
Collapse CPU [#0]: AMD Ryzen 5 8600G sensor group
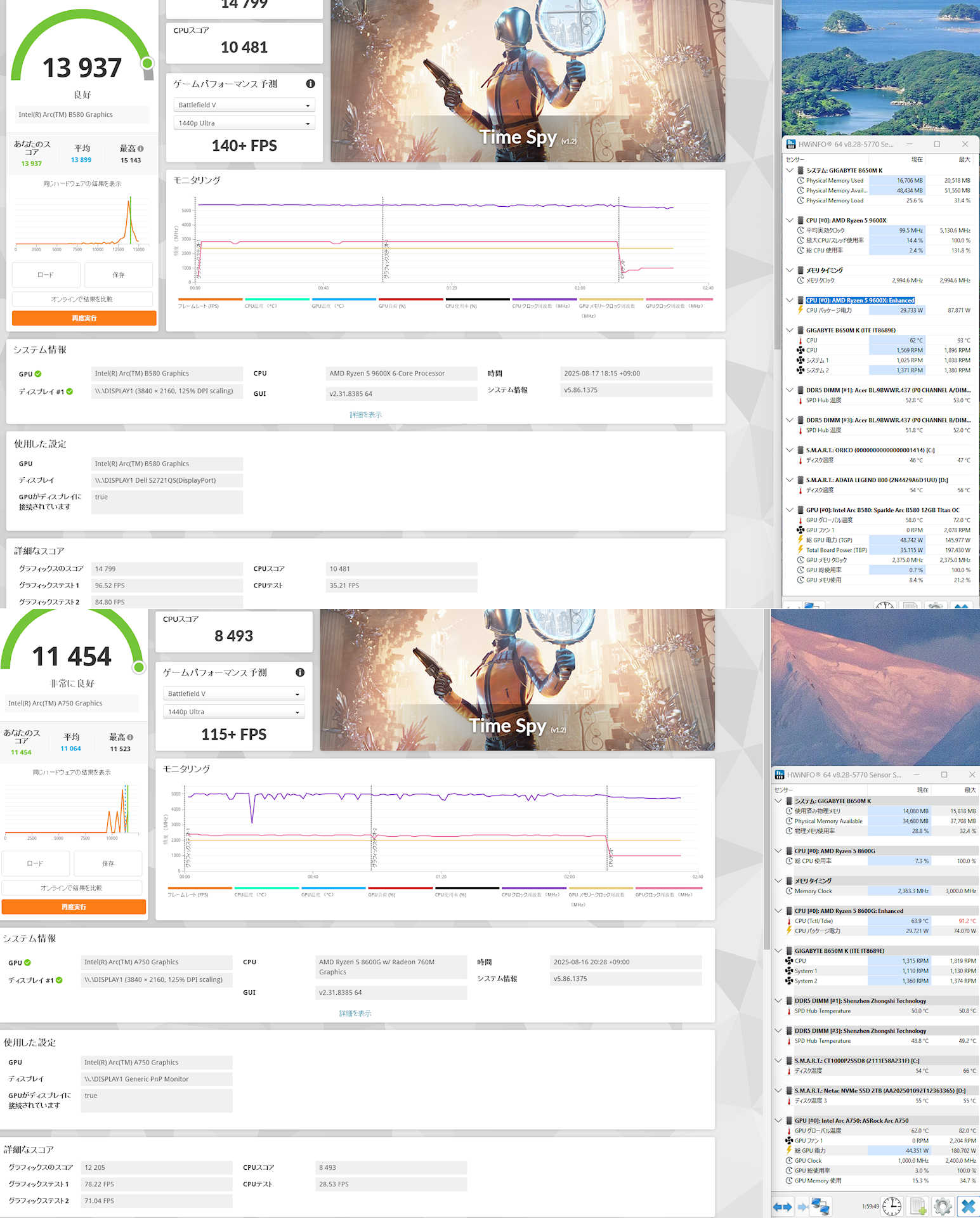tap(778, 851)
